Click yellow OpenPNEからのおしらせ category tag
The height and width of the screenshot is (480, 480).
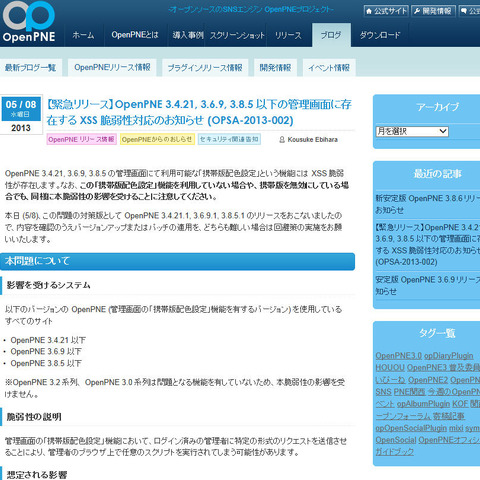(157, 139)
